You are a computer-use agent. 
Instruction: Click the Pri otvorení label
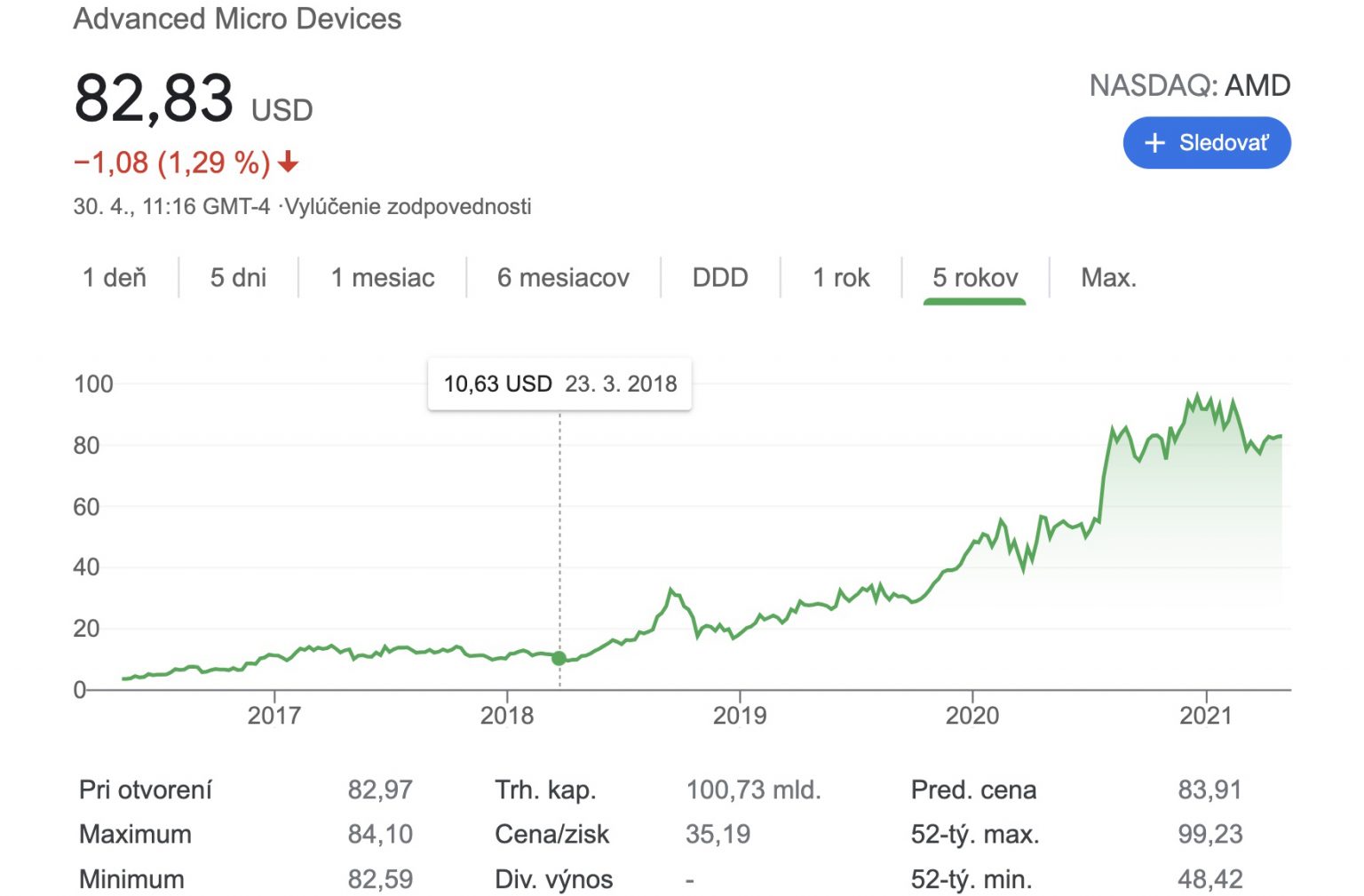[146, 789]
